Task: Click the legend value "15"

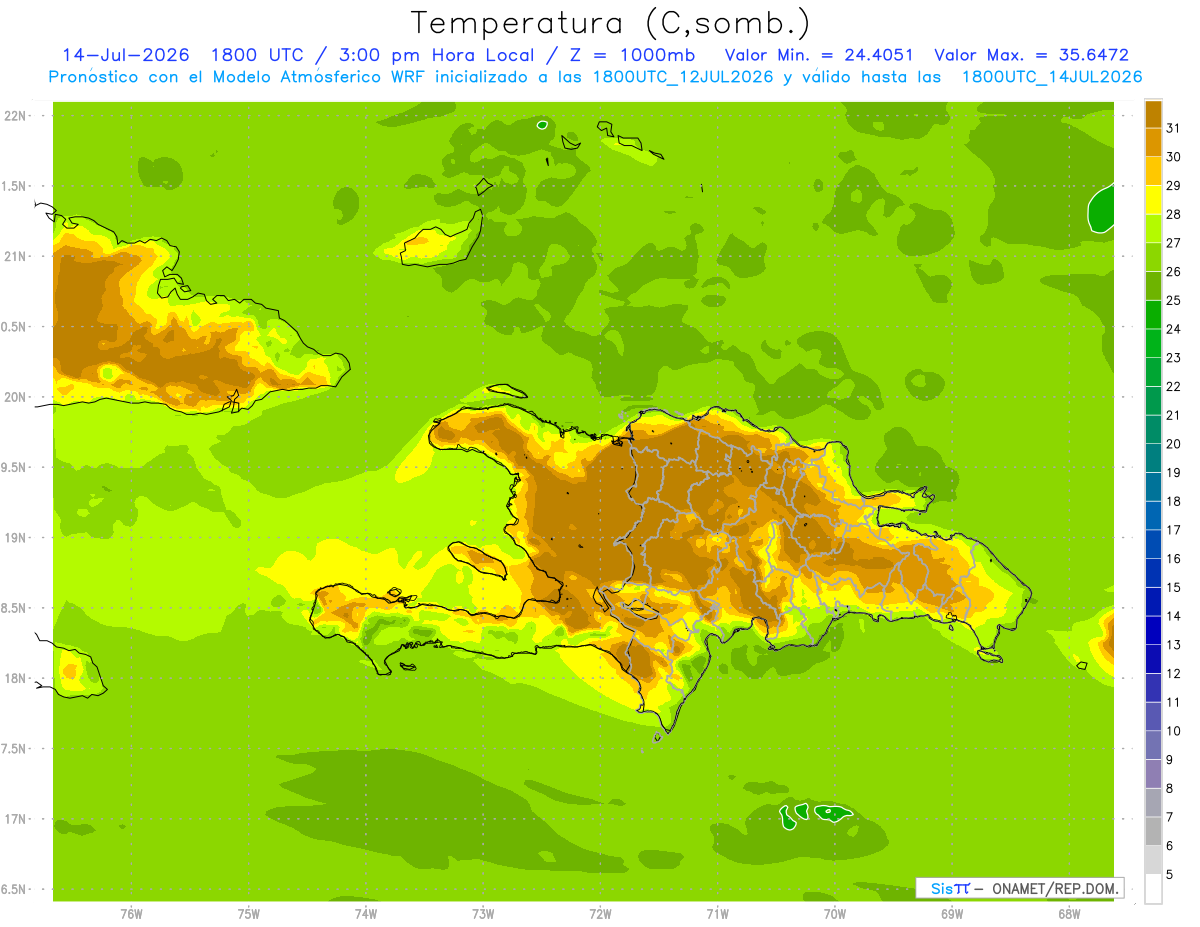Action: 1174,588
